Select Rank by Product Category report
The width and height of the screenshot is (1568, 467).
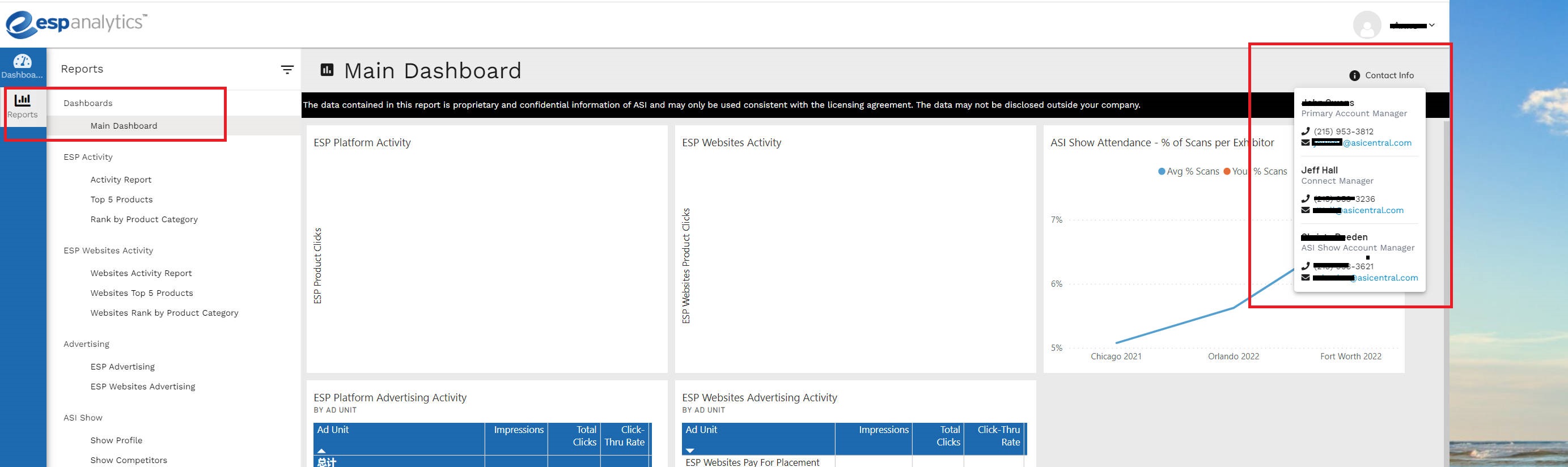pos(143,219)
